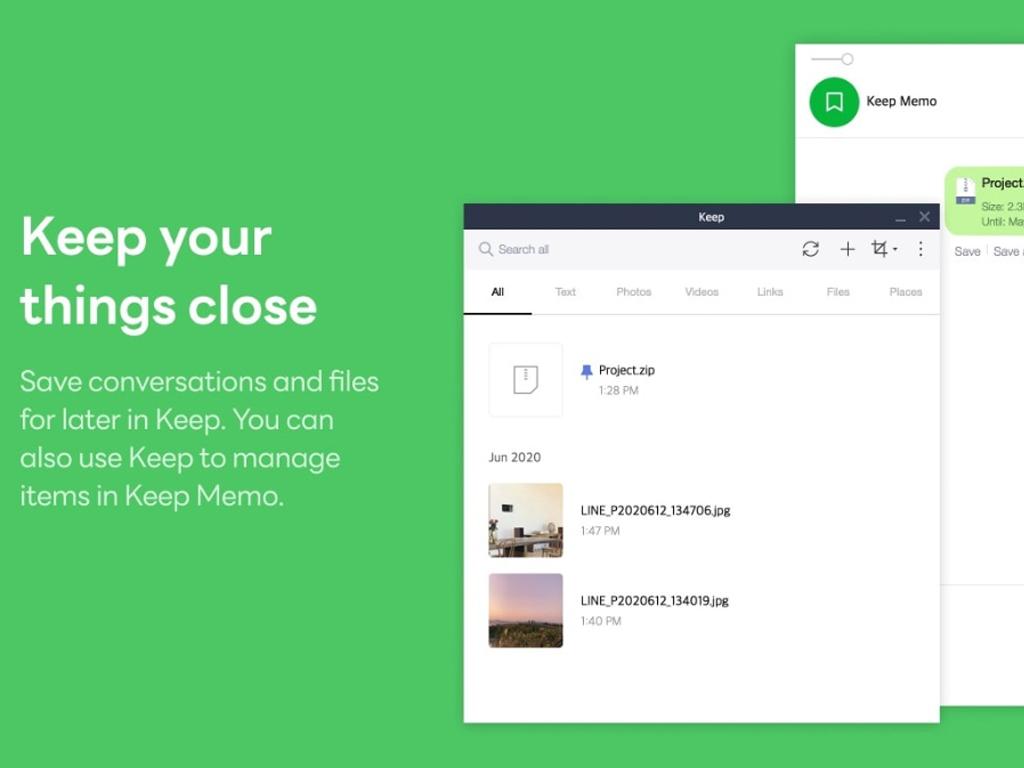Image resolution: width=1024 pixels, height=768 pixels.
Task: Add a new item with plus icon
Action: [847, 249]
